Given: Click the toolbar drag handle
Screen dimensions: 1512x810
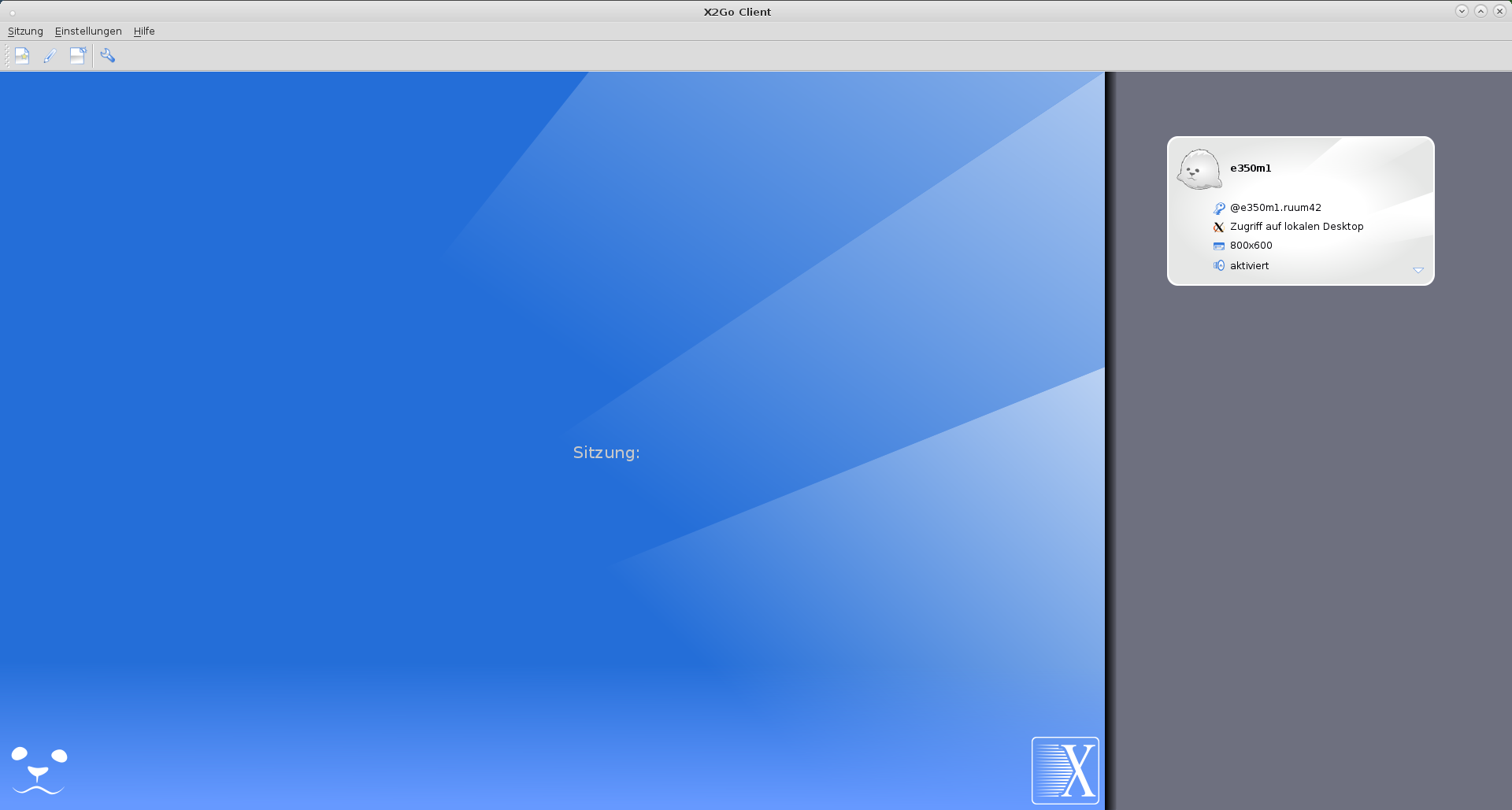Looking at the screenshot, I should 7,56.
